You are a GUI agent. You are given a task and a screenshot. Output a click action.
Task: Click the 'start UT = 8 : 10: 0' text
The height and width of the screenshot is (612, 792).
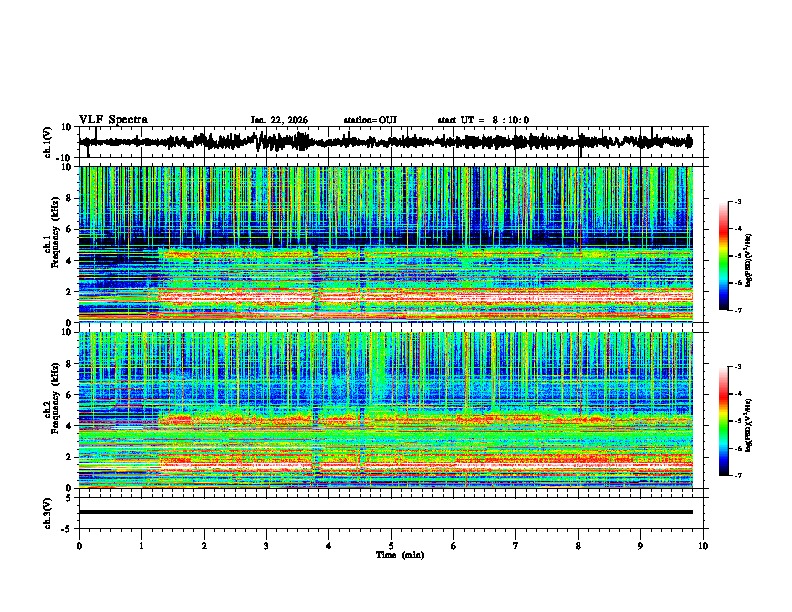tap(483, 120)
